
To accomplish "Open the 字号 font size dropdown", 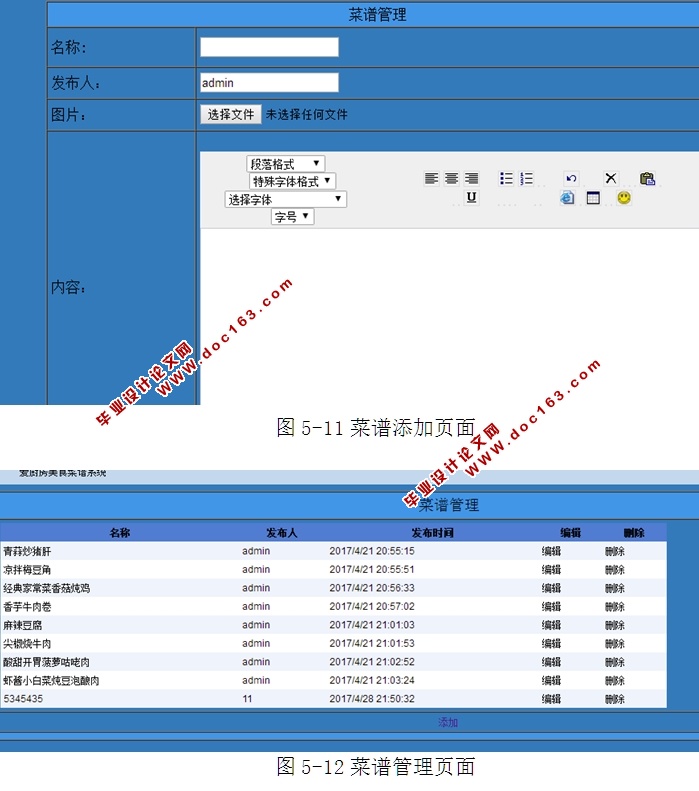I will [x=293, y=217].
